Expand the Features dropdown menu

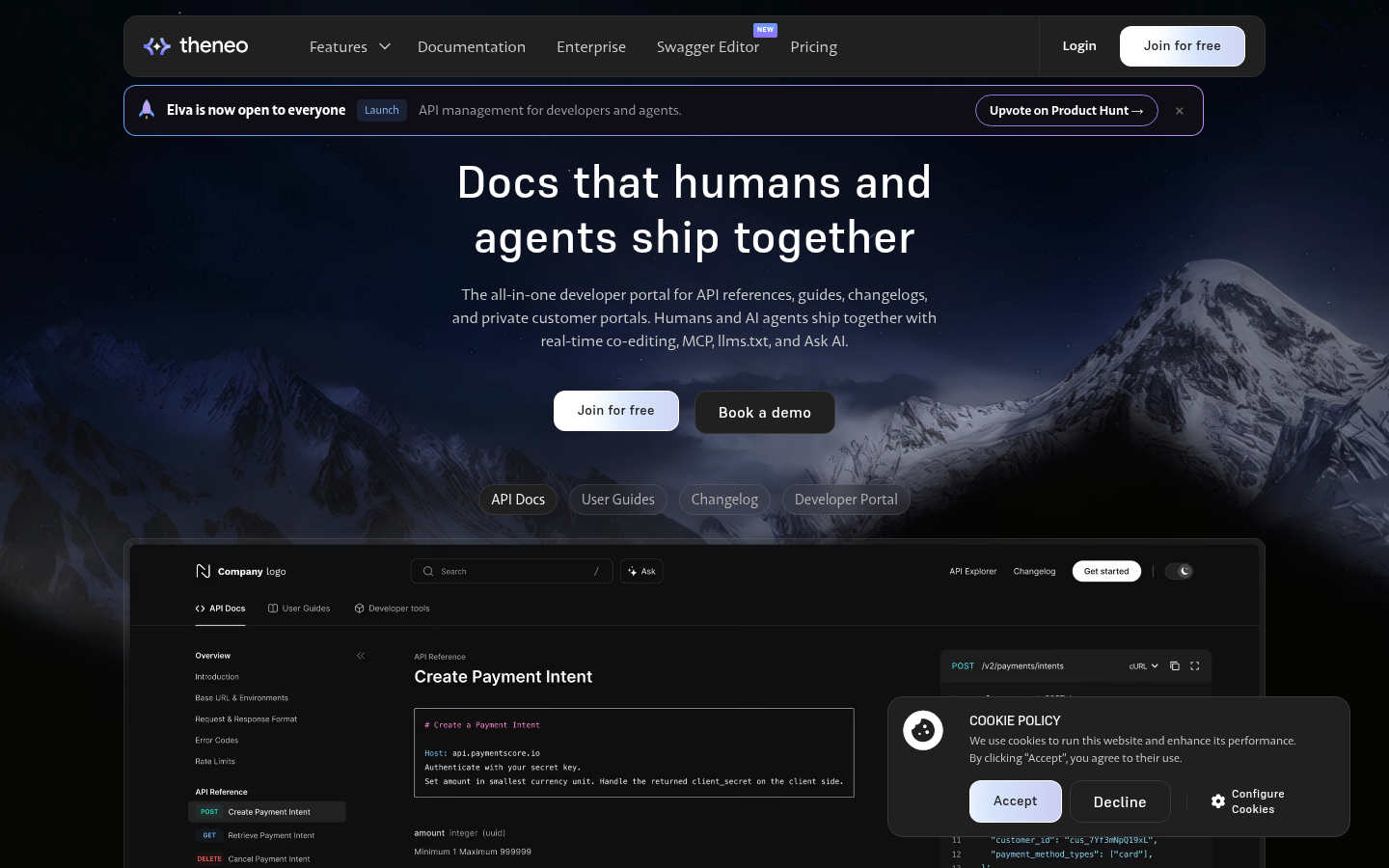pos(349,46)
